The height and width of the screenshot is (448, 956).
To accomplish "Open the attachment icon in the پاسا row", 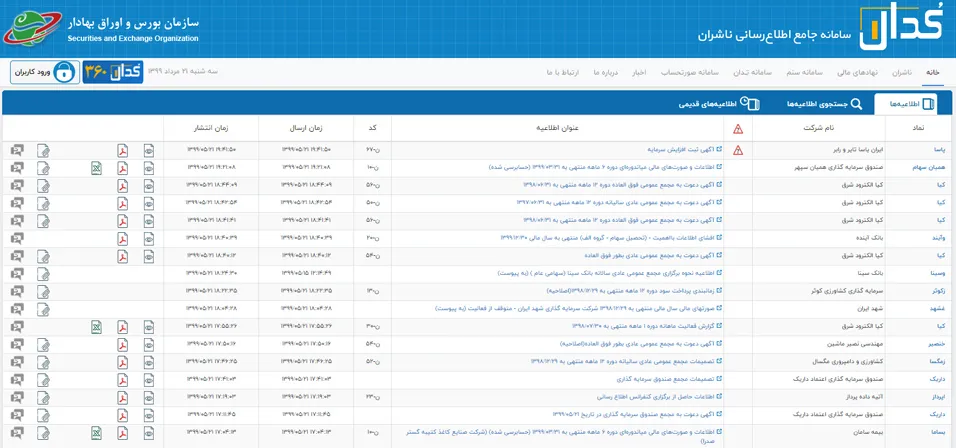I will tap(43, 151).
